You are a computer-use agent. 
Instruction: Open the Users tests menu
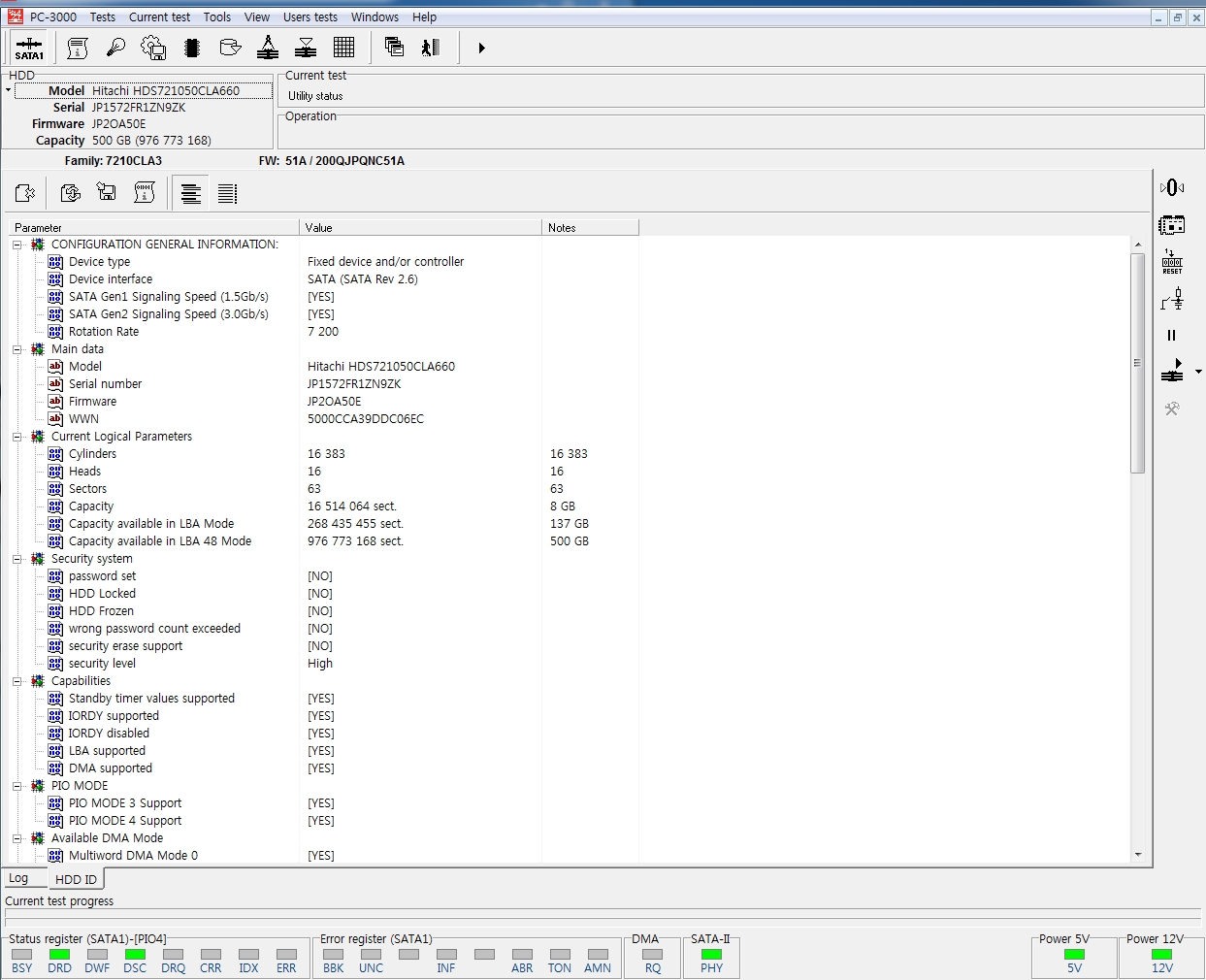[310, 16]
